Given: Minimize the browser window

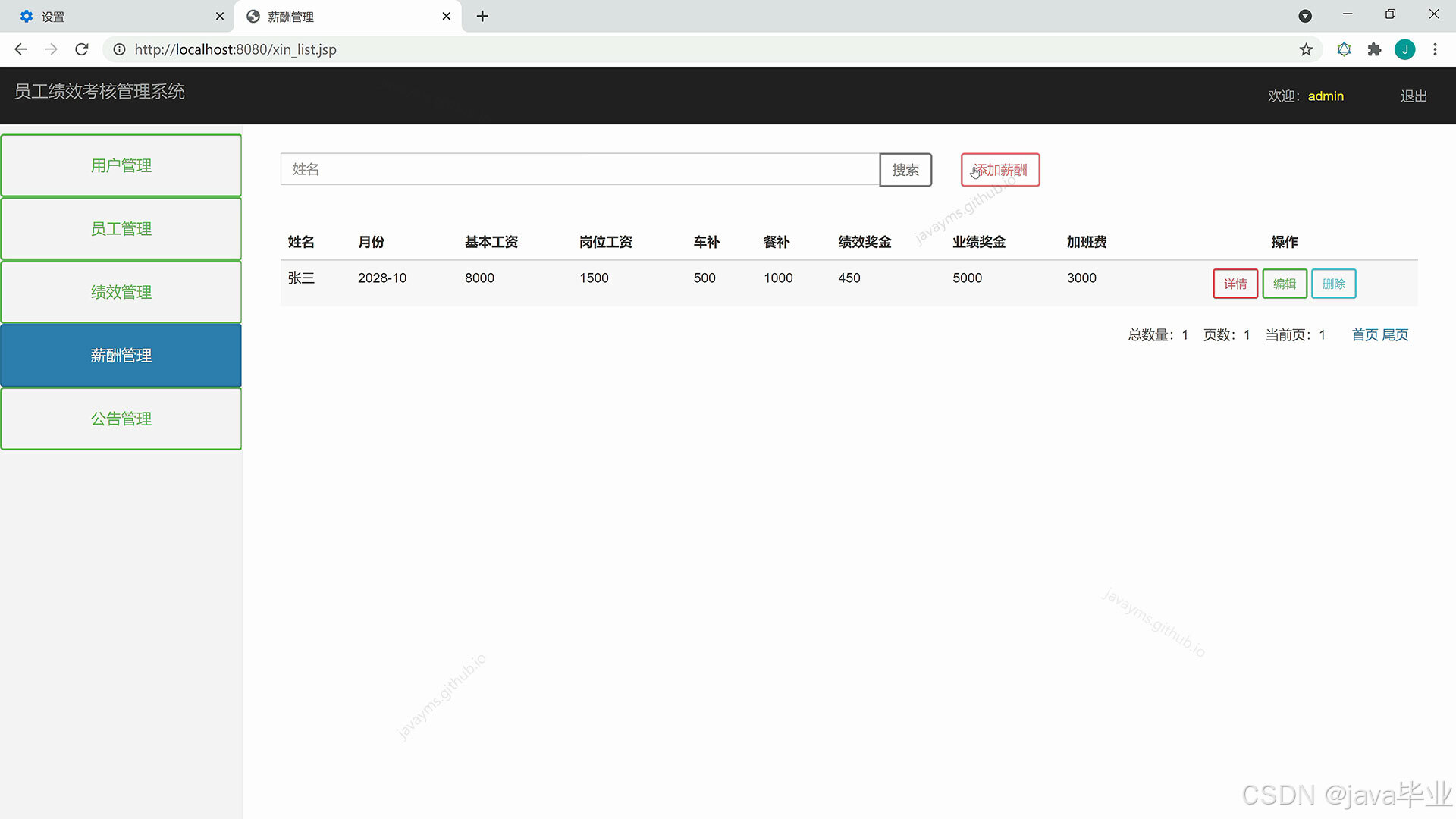Looking at the screenshot, I should pyautogui.click(x=1348, y=14).
